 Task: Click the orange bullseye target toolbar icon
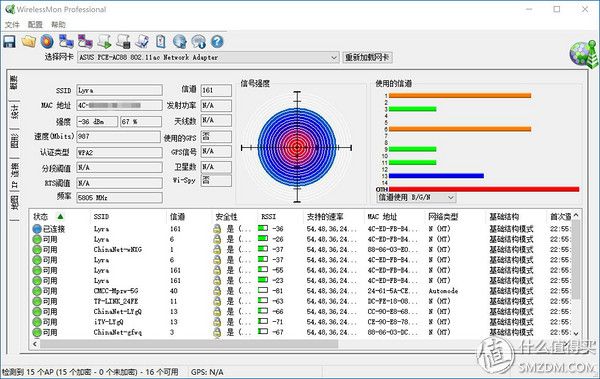(47, 41)
